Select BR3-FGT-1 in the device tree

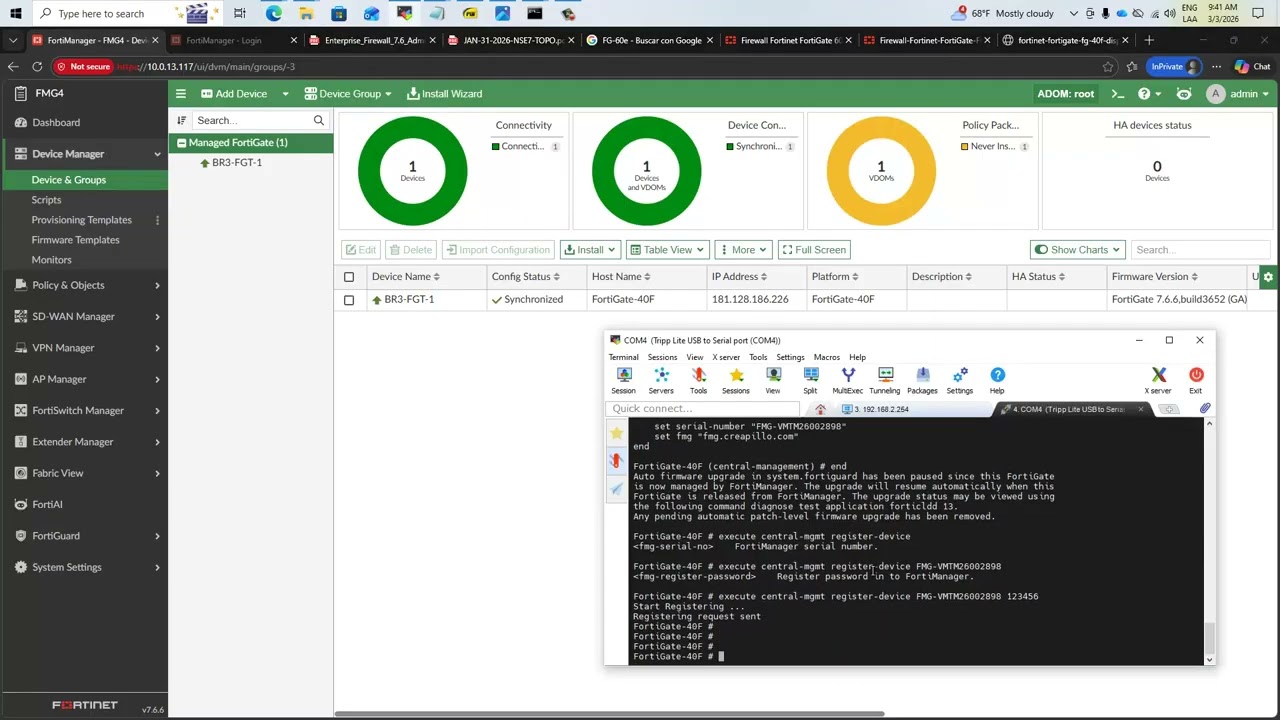pos(237,163)
